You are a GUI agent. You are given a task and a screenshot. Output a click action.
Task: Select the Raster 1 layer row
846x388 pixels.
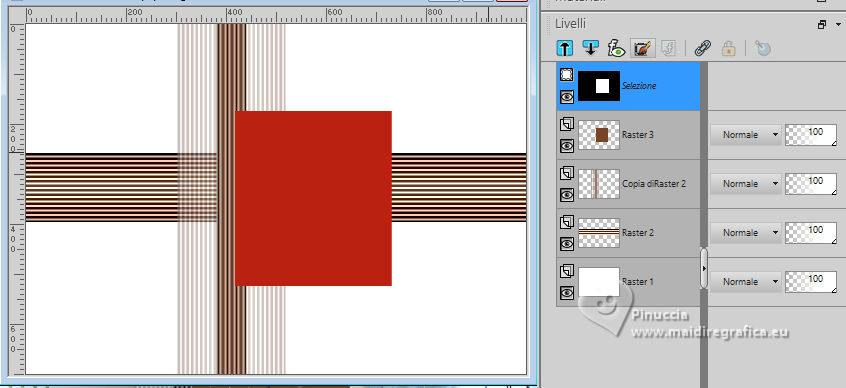pyautogui.click(x=629, y=282)
